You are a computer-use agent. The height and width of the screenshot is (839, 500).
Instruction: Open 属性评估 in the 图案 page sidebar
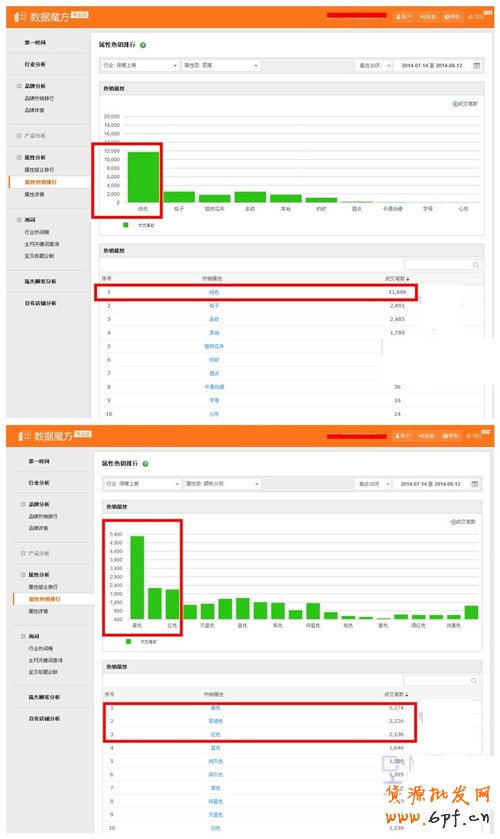click(34, 195)
